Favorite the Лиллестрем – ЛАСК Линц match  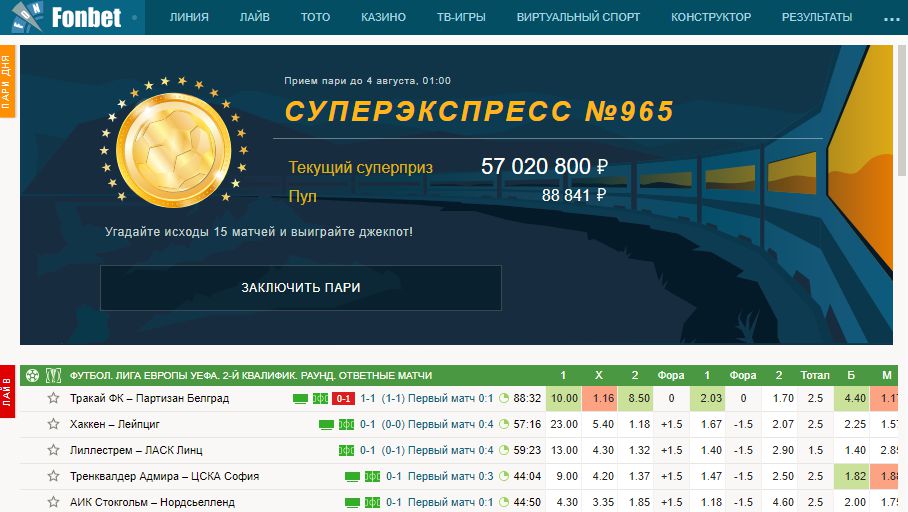pos(53,449)
